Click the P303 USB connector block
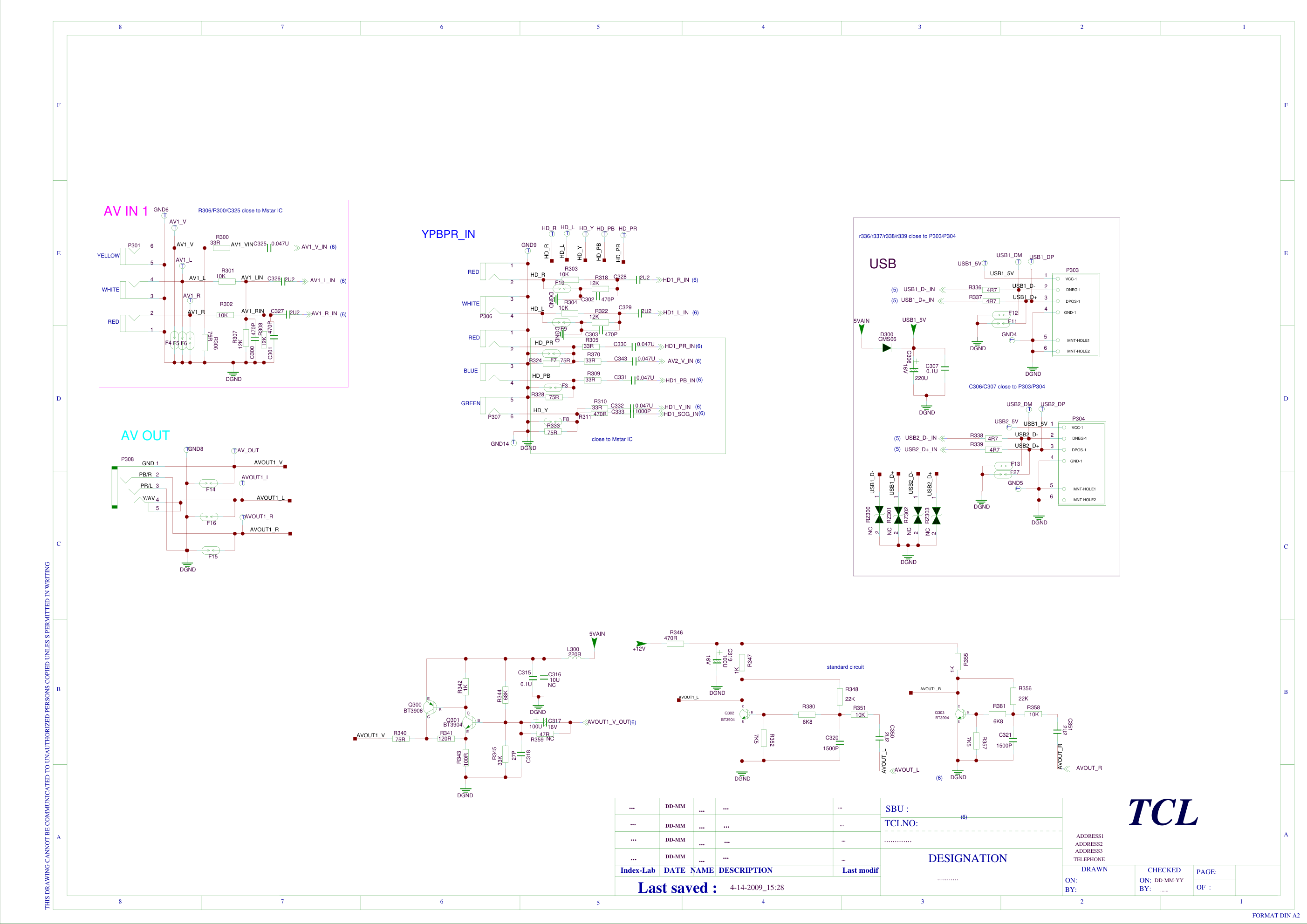 click(1075, 315)
